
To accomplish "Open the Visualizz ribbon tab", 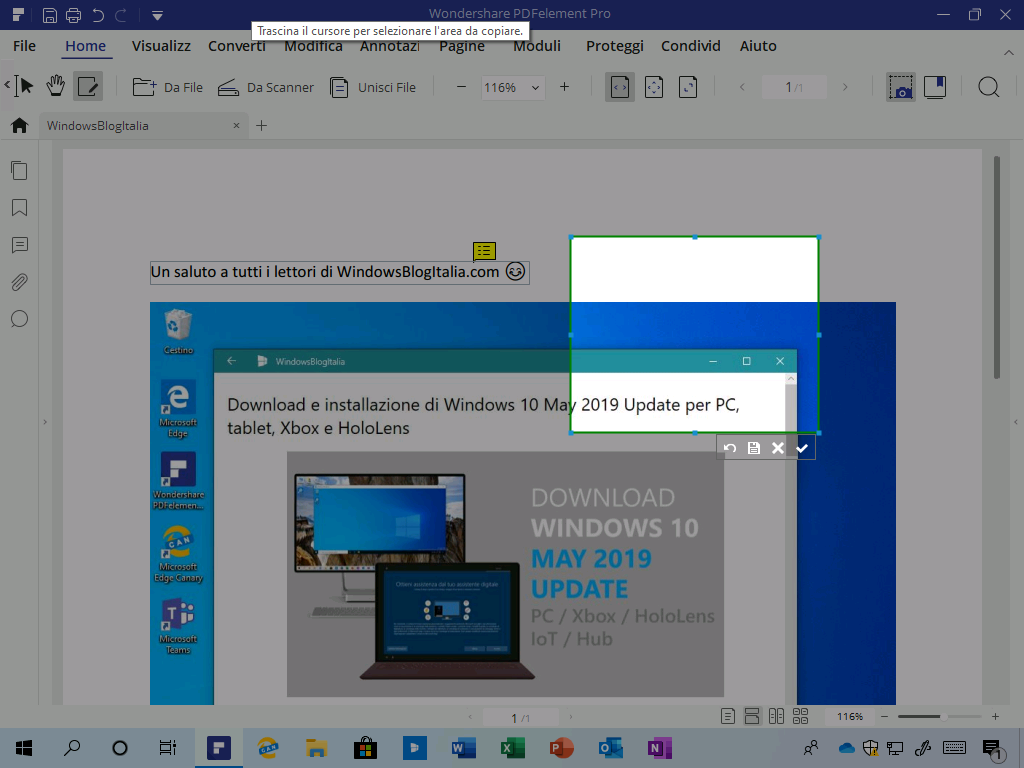I will coord(161,46).
